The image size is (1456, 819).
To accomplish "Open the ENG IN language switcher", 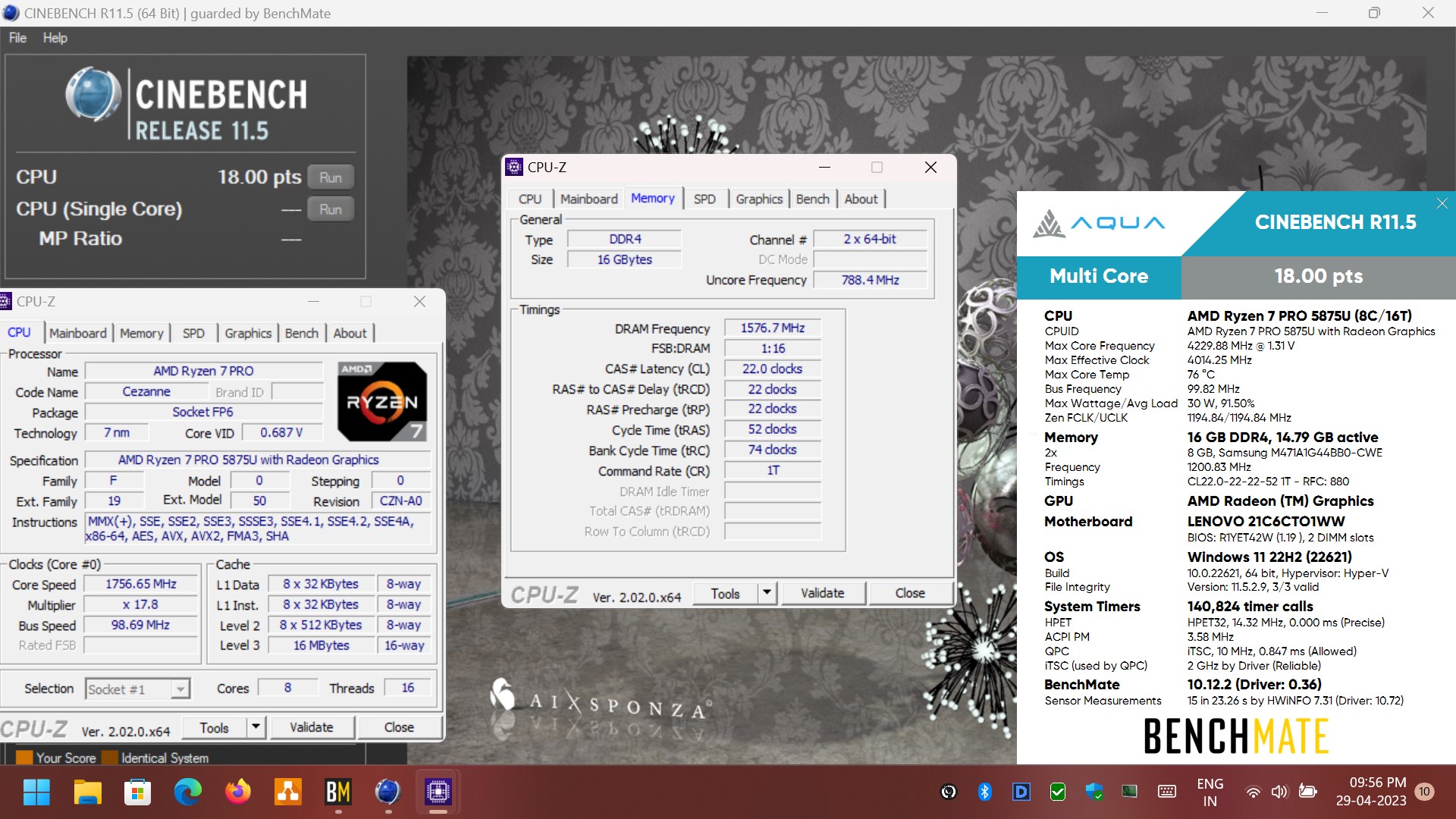I will click(x=1210, y=792).
